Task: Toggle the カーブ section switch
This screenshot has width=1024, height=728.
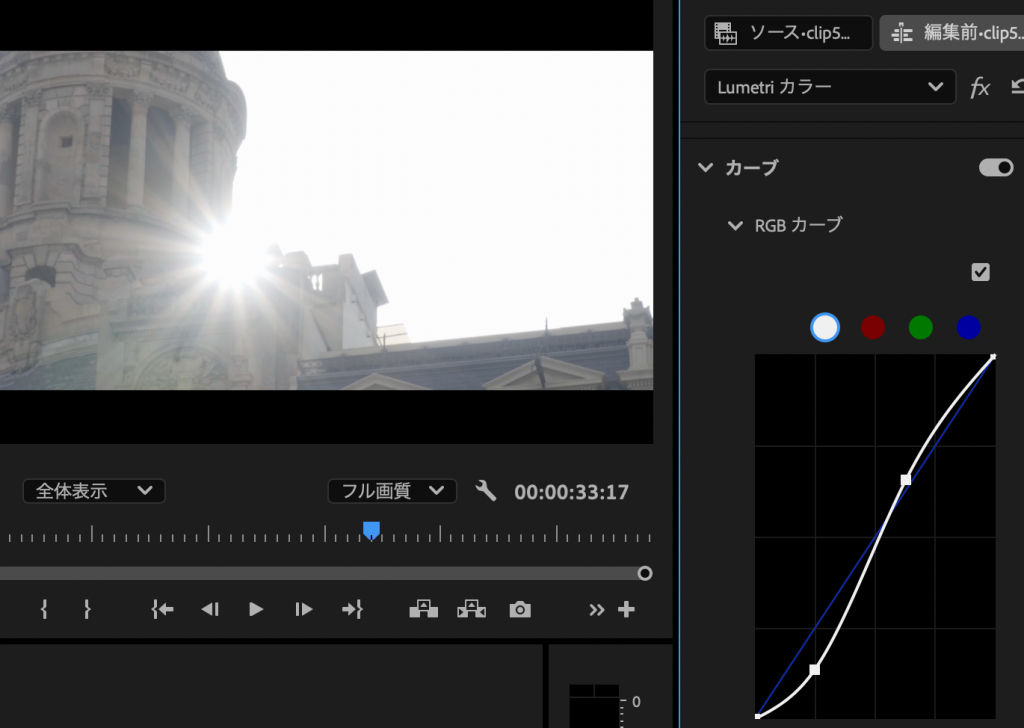Action: [x=996, y=168]
